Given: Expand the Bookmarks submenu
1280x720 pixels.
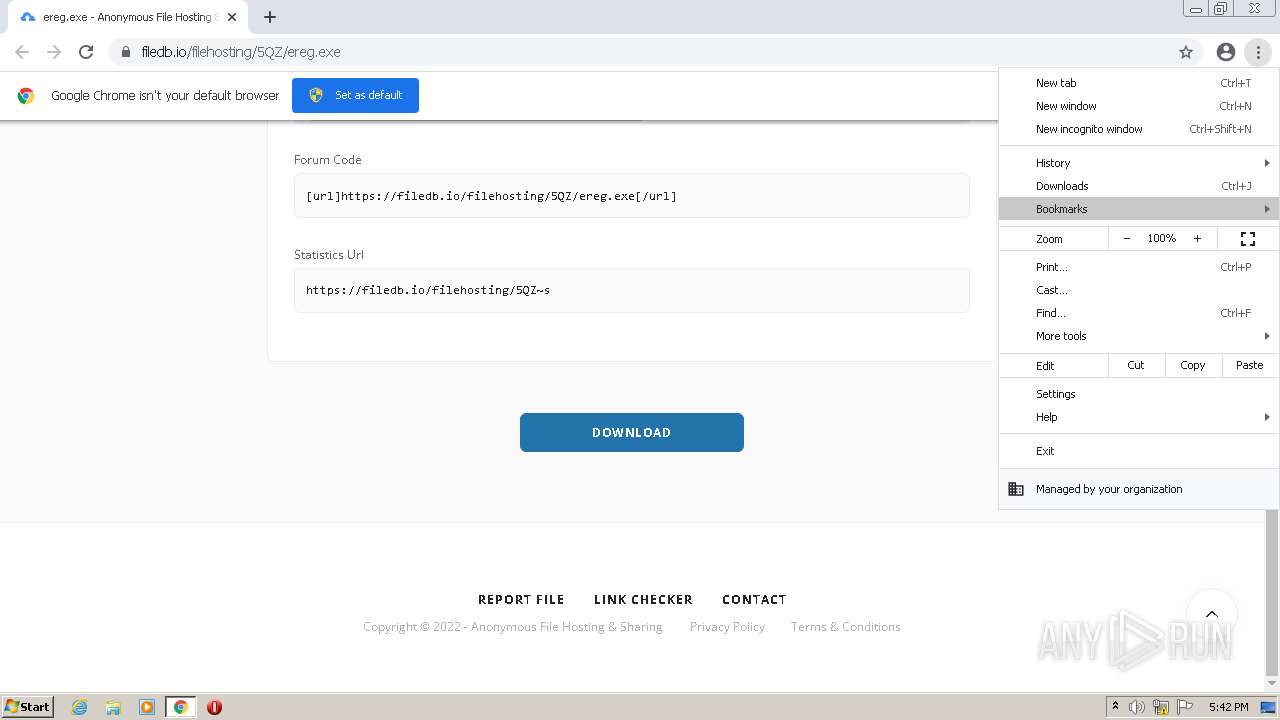Looking at the screenshot, I should coord(1139,209).
